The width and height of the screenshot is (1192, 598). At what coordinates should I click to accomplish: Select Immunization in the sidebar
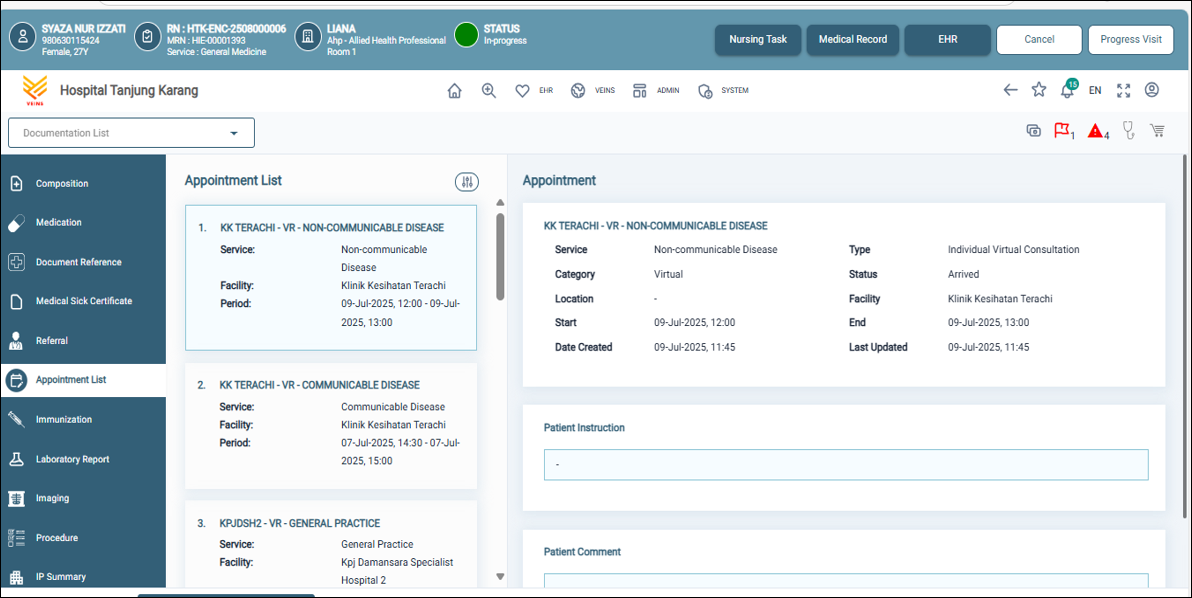pos(64,420)
